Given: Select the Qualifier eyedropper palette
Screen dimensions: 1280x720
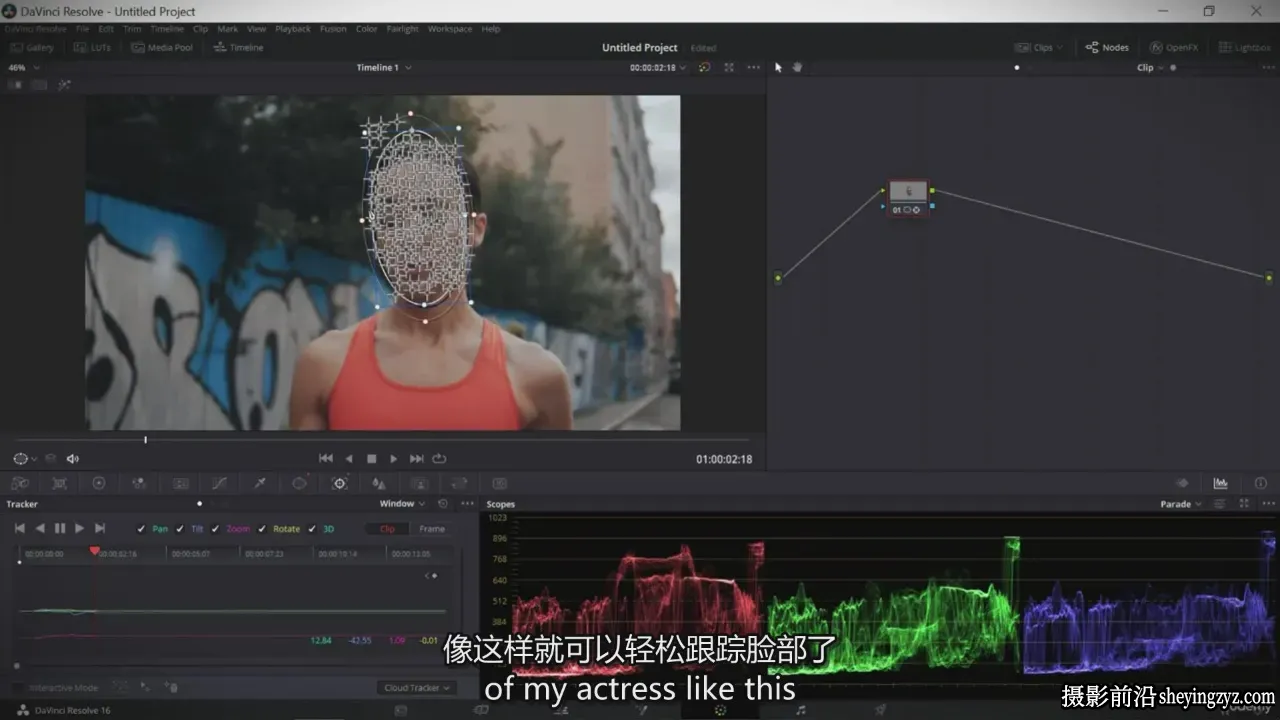Looking at the screenshot, I should [x=260, y=483].
